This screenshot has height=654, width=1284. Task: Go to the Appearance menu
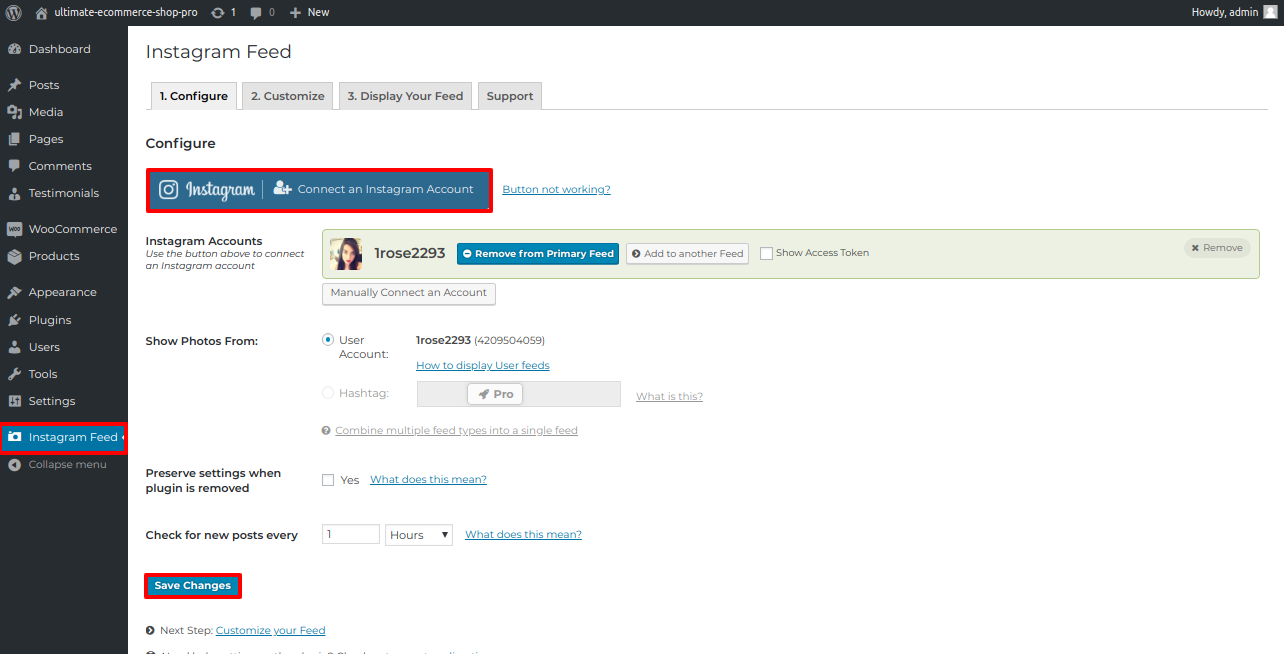coord(64,292)
